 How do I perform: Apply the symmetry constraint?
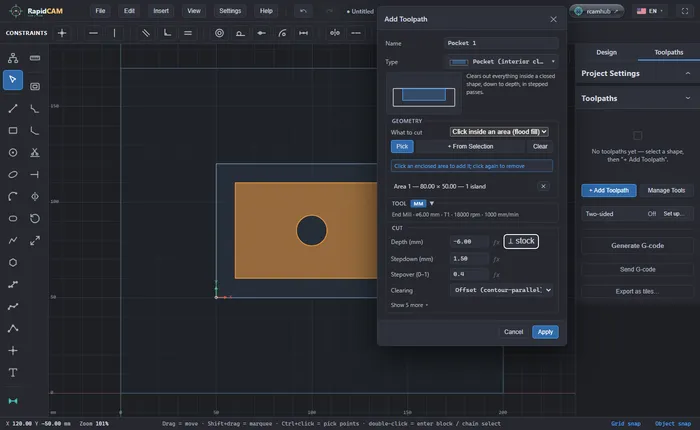[335, 33]
